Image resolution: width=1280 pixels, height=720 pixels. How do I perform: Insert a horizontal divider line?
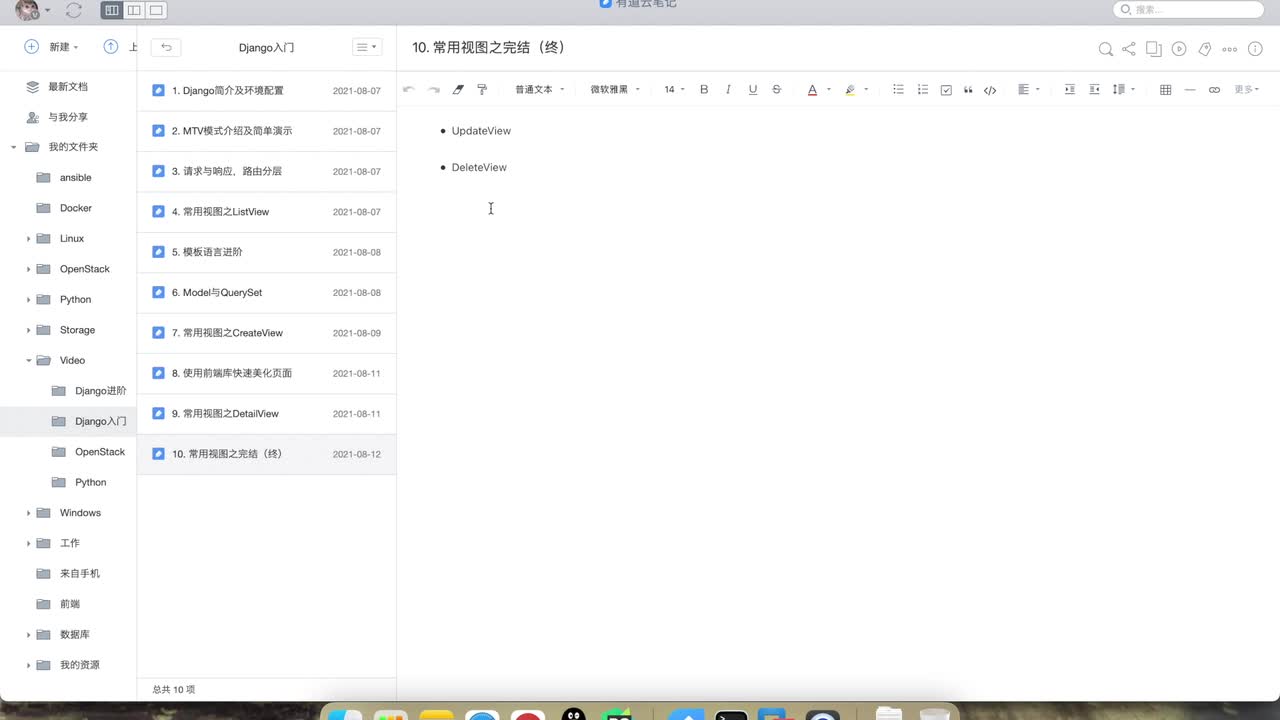click(x=1190, y=89)
